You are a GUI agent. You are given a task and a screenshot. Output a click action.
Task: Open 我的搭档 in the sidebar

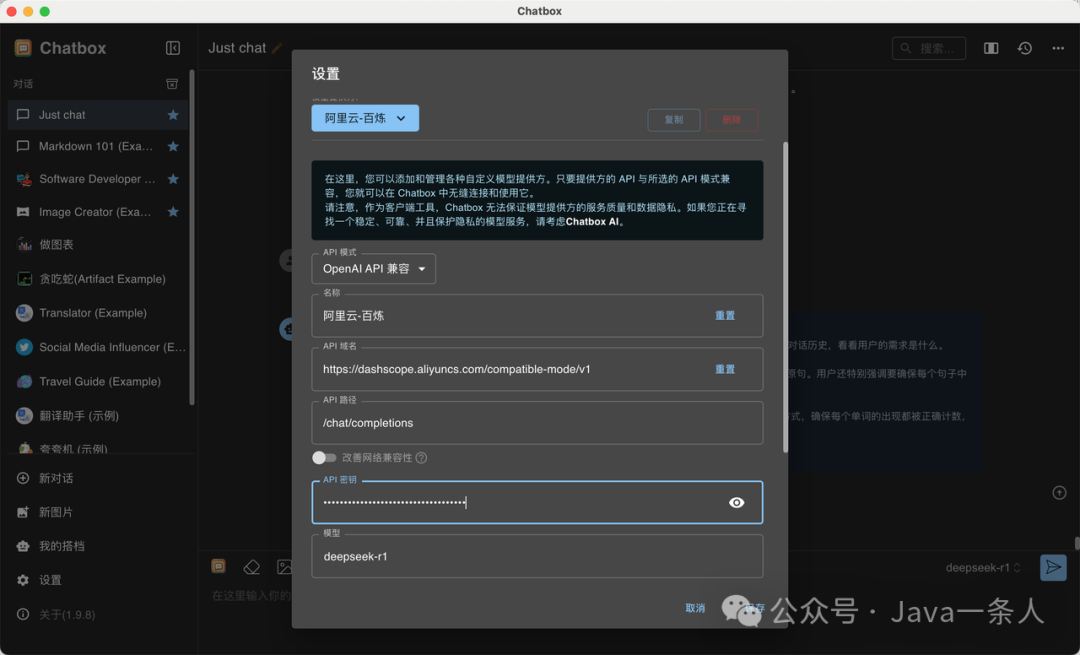97,546
